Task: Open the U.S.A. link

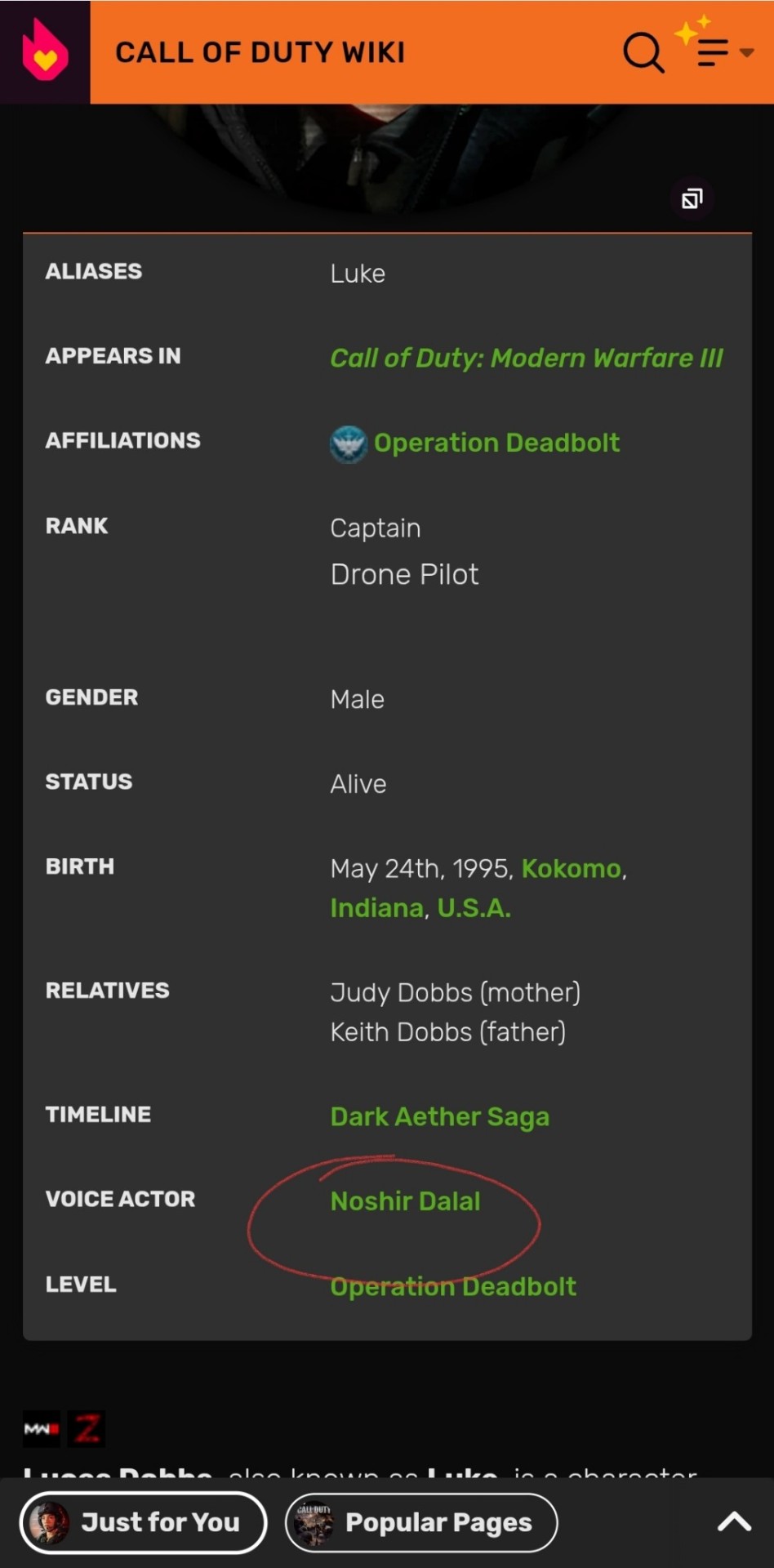Action: 474,908
